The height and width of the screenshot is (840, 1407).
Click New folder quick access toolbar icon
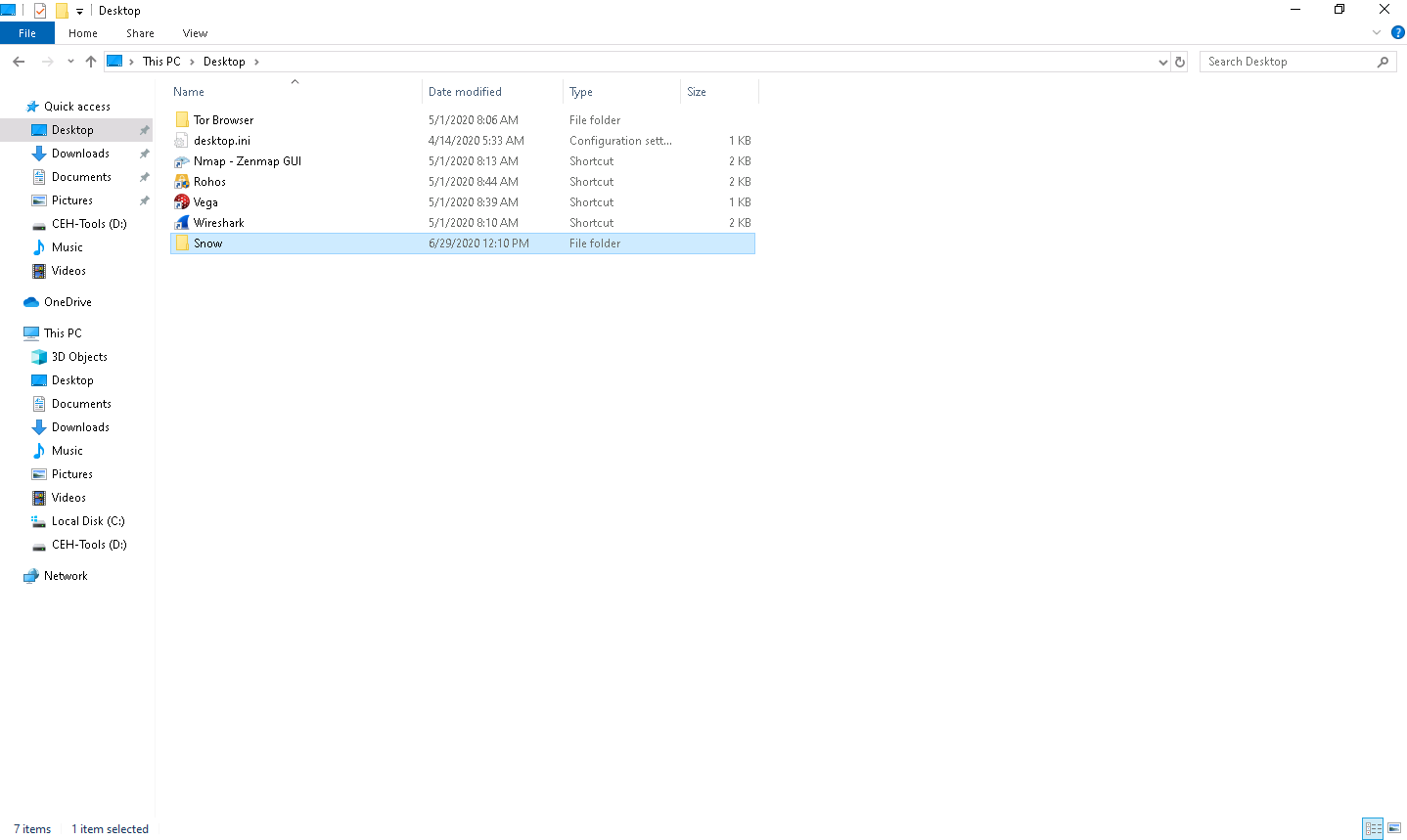62,11
